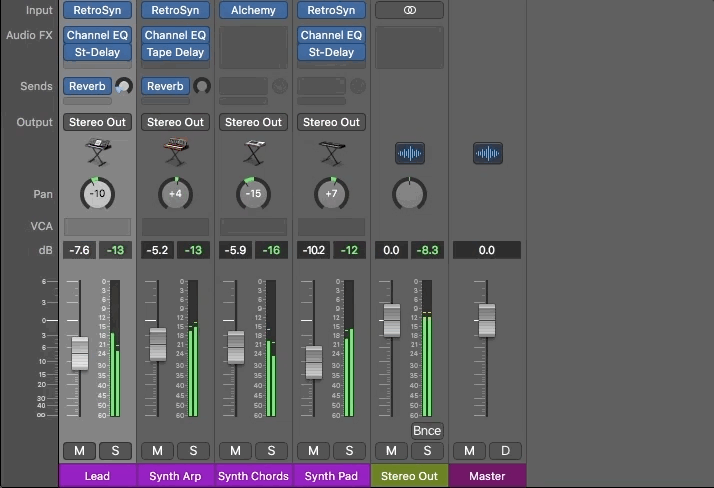The image size is (714, 488).
Task: Click the Synth Arp track instrument icon
Action: pos(176,152)
